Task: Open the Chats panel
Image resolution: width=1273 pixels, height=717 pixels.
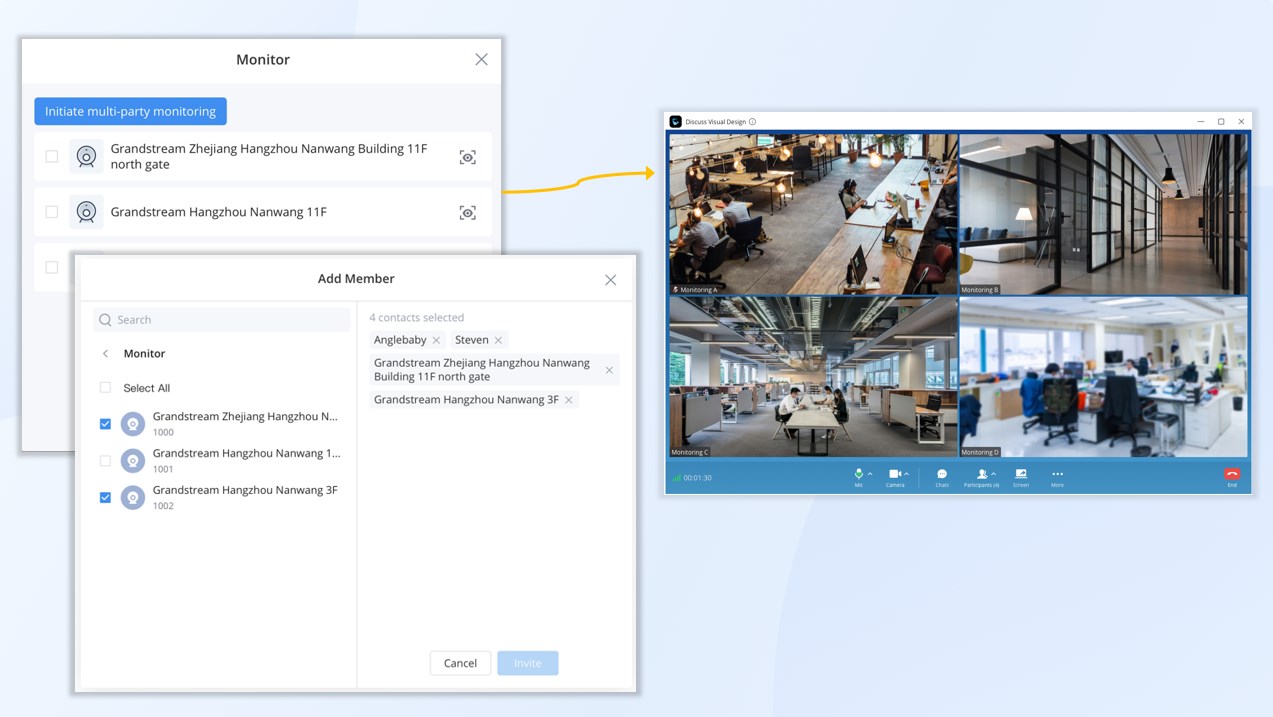Action: [x=942, y=474]
